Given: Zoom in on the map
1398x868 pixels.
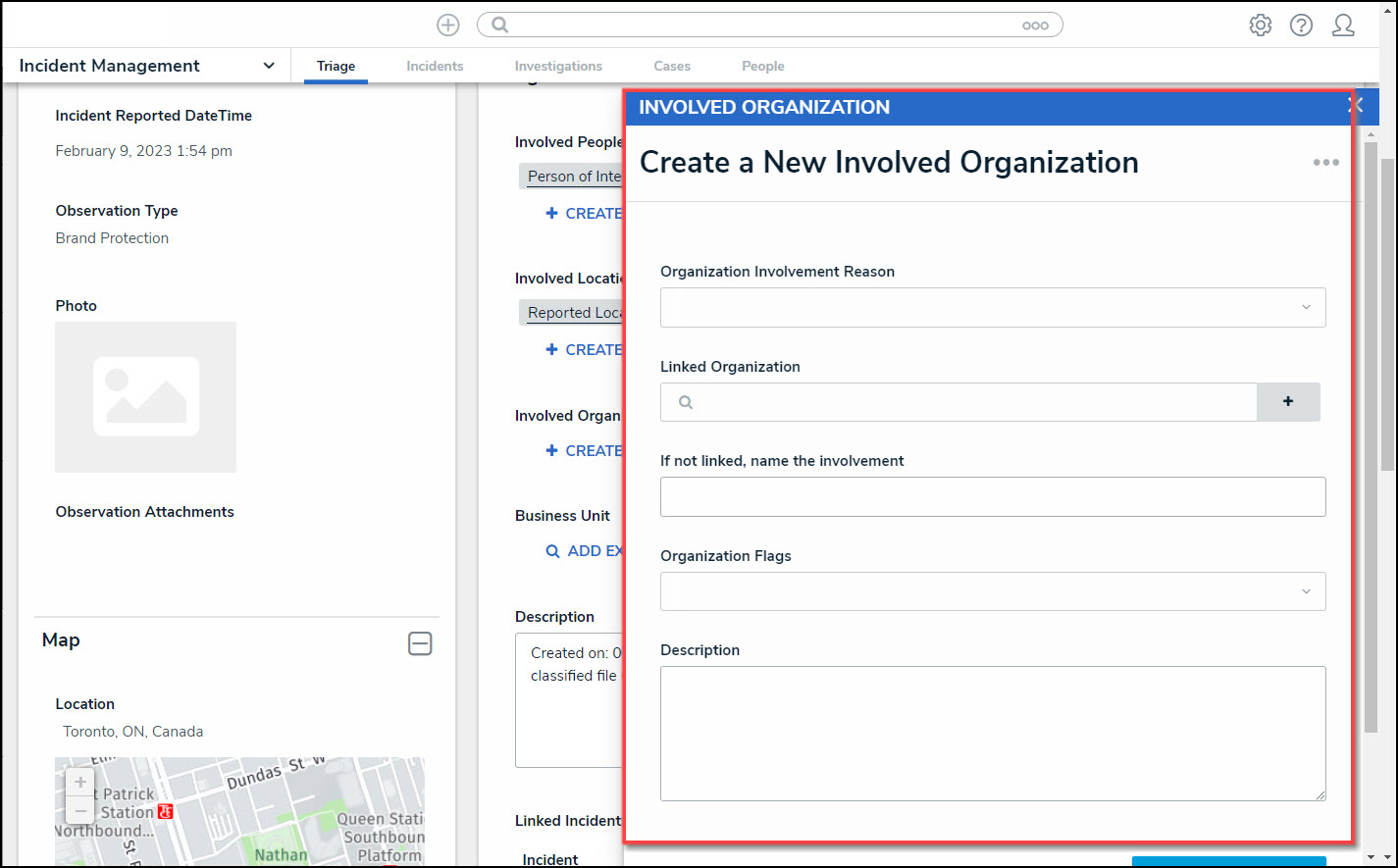Looking at the screenshot, I should pyautogui.click(x=80, y=783).
